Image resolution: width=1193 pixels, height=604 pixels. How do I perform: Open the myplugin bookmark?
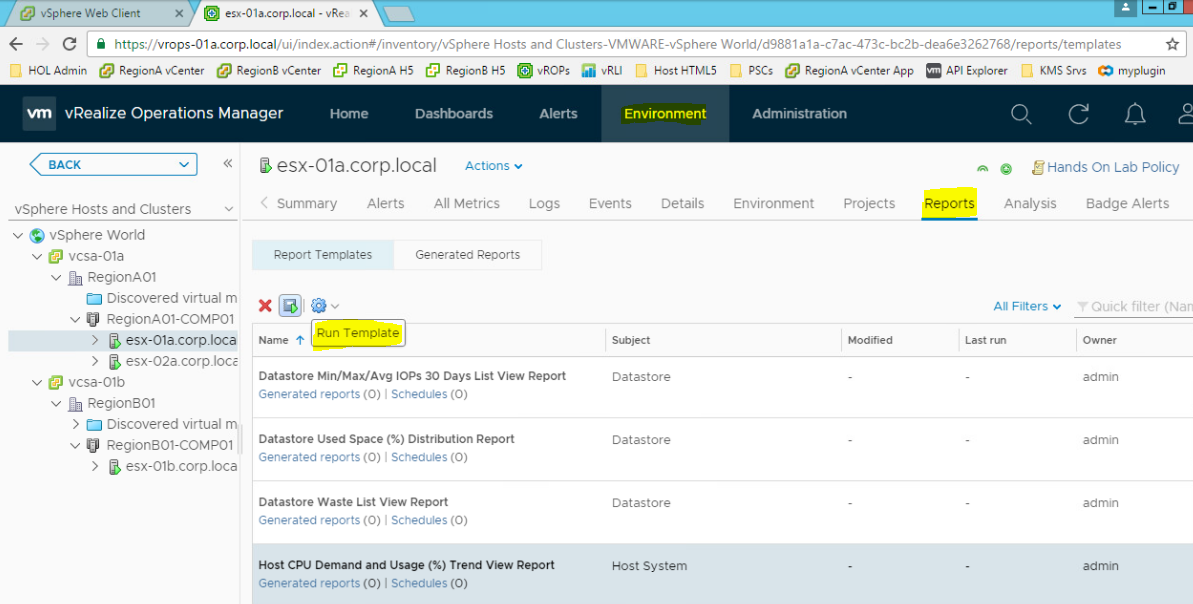pos(1132,71)
